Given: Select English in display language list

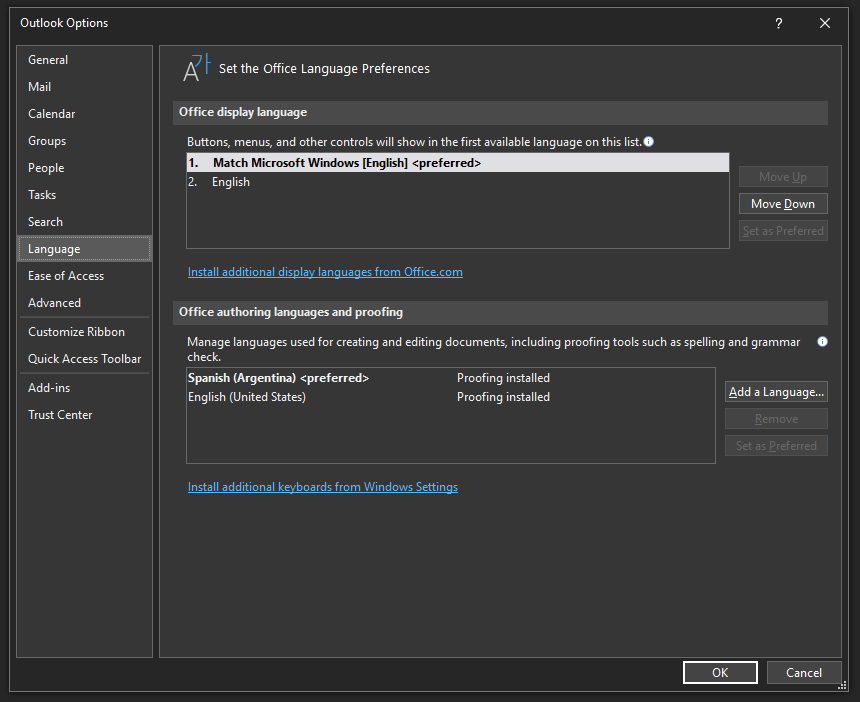Looking at the screenshot, I should (458, 182).
